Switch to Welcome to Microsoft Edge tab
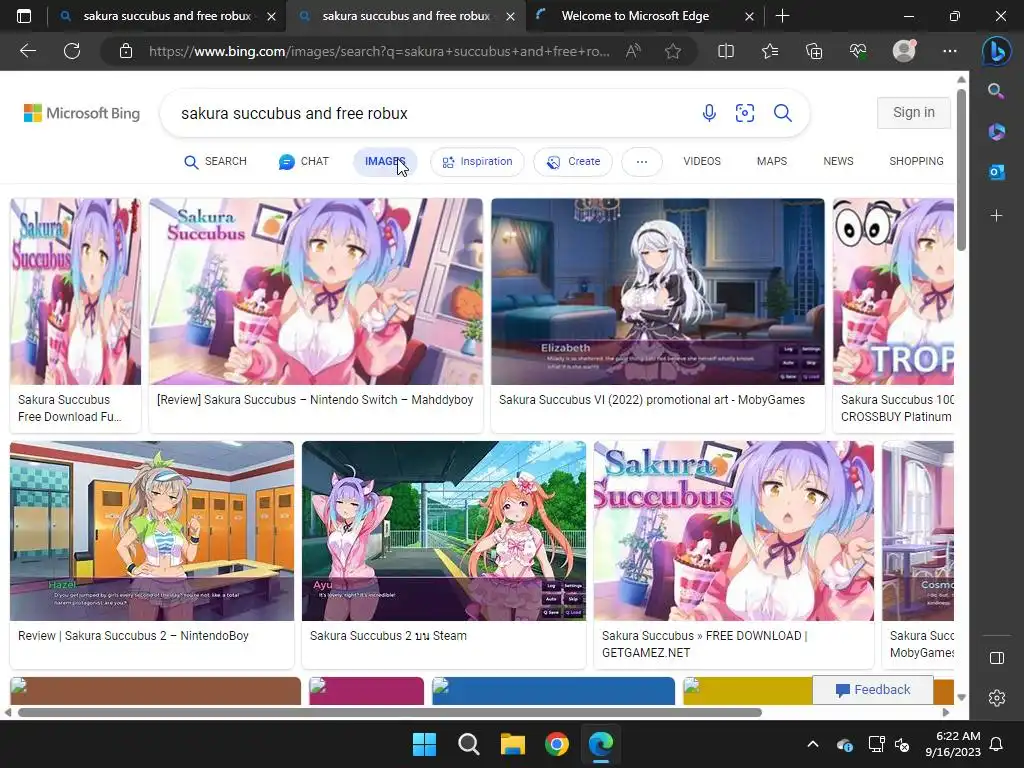Image resolution: width=1024 pixels, height=768 pixels. point(635,16)
